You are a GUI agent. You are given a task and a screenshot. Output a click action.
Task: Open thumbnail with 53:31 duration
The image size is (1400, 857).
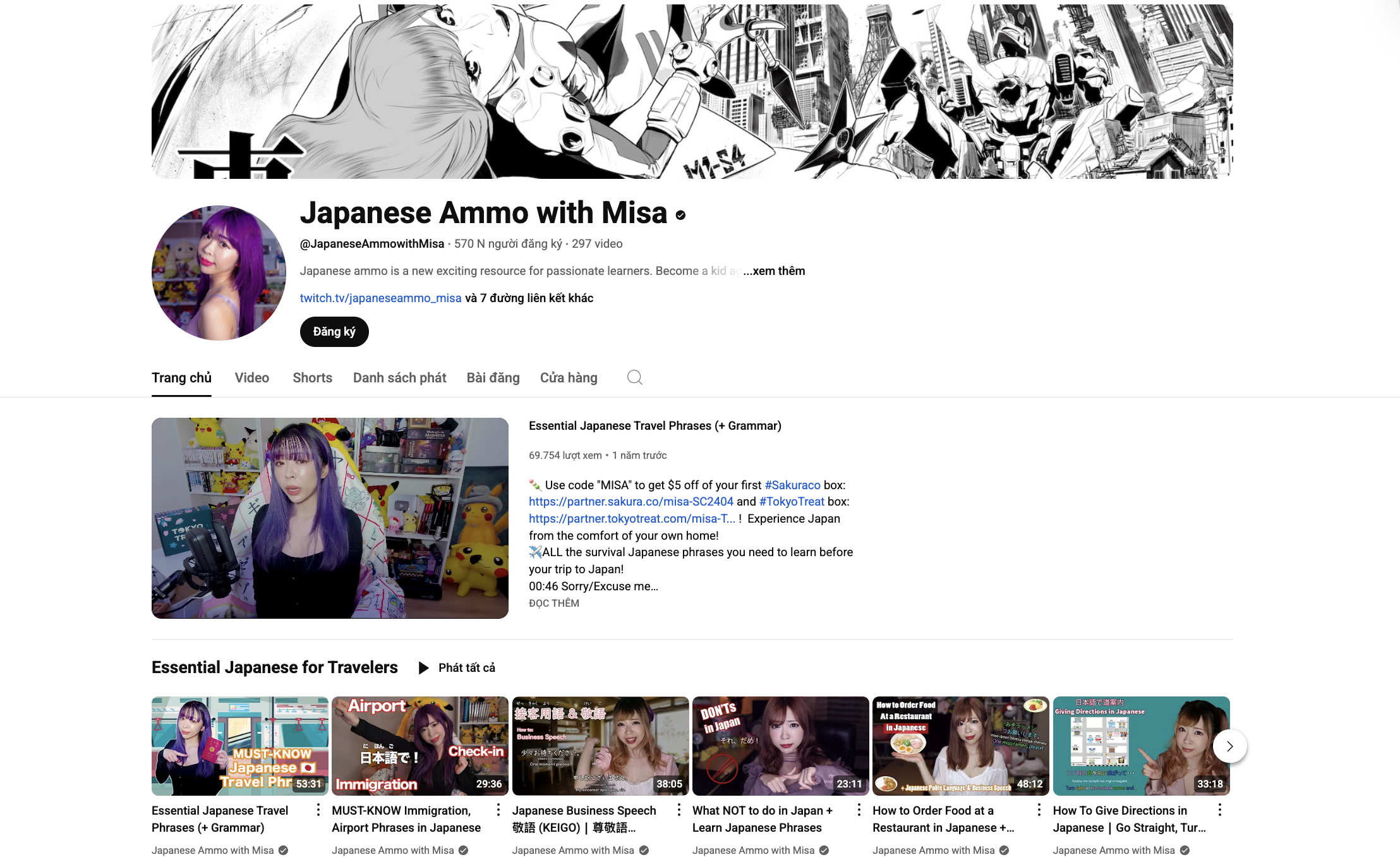240,746
